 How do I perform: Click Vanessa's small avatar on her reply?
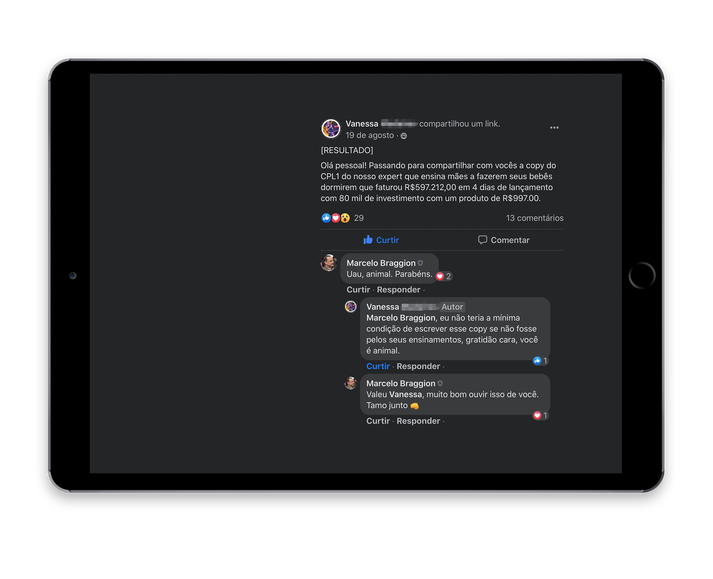(350, 307)
